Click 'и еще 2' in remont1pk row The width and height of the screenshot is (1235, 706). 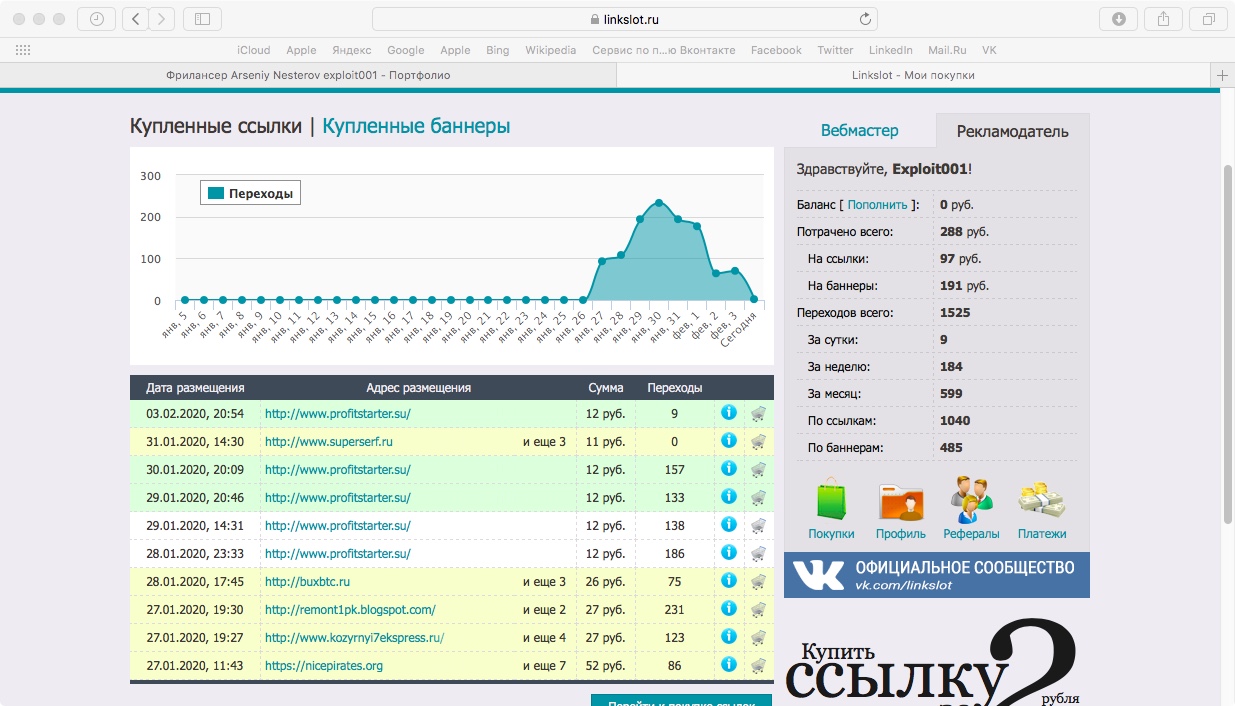(543, 609)
